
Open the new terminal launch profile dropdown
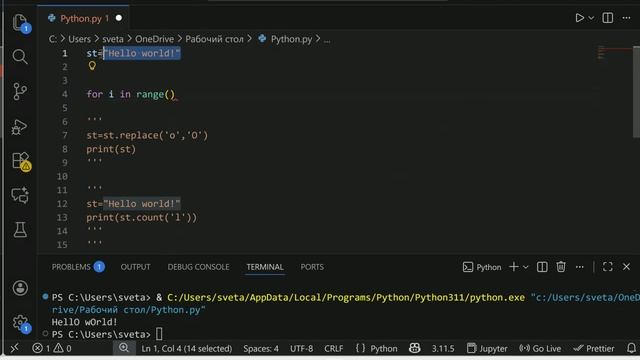(526, 267)
